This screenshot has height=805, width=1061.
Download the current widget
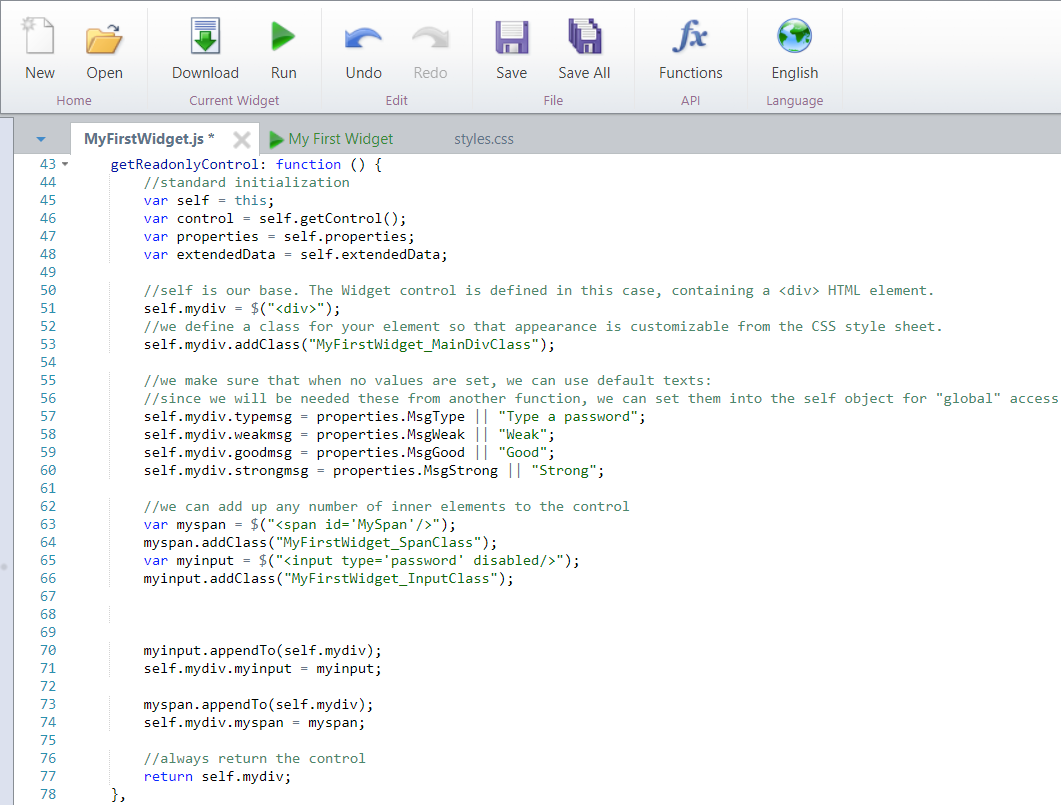pos(205,37)
